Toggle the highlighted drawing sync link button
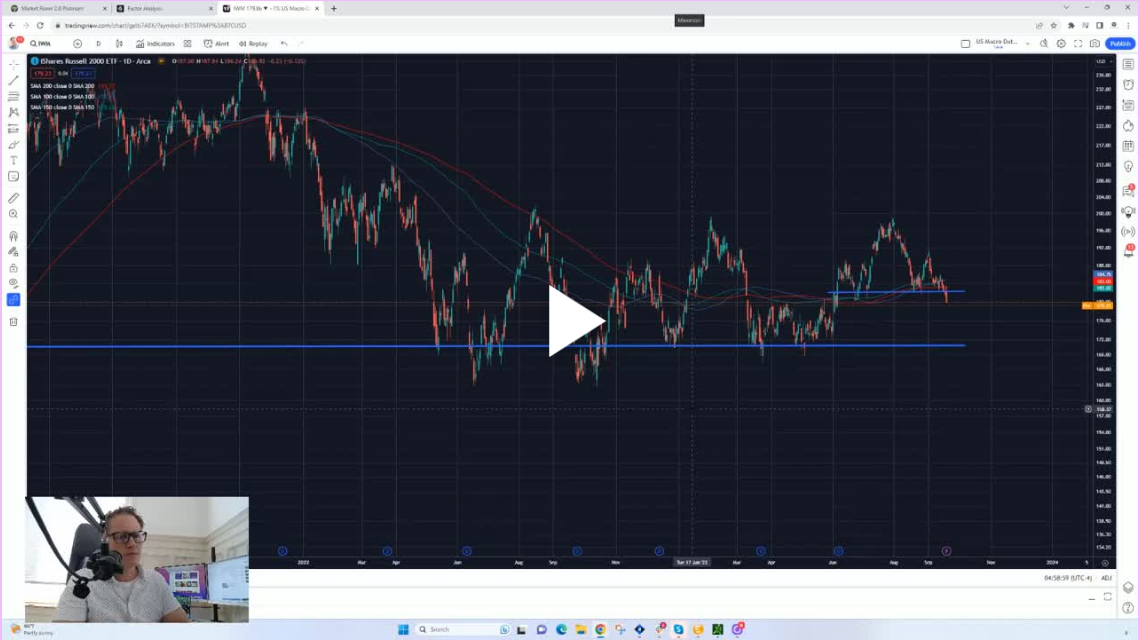 (x=13, y=299)
